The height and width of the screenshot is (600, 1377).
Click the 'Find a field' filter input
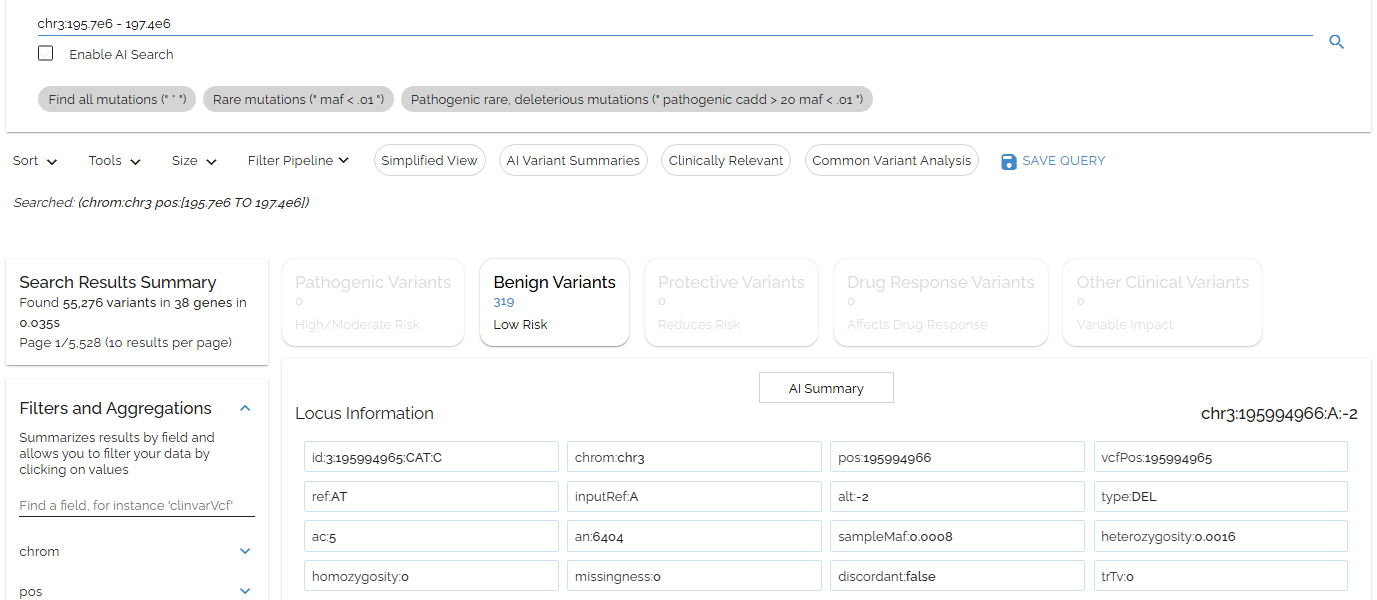click(x=137, y=505)
